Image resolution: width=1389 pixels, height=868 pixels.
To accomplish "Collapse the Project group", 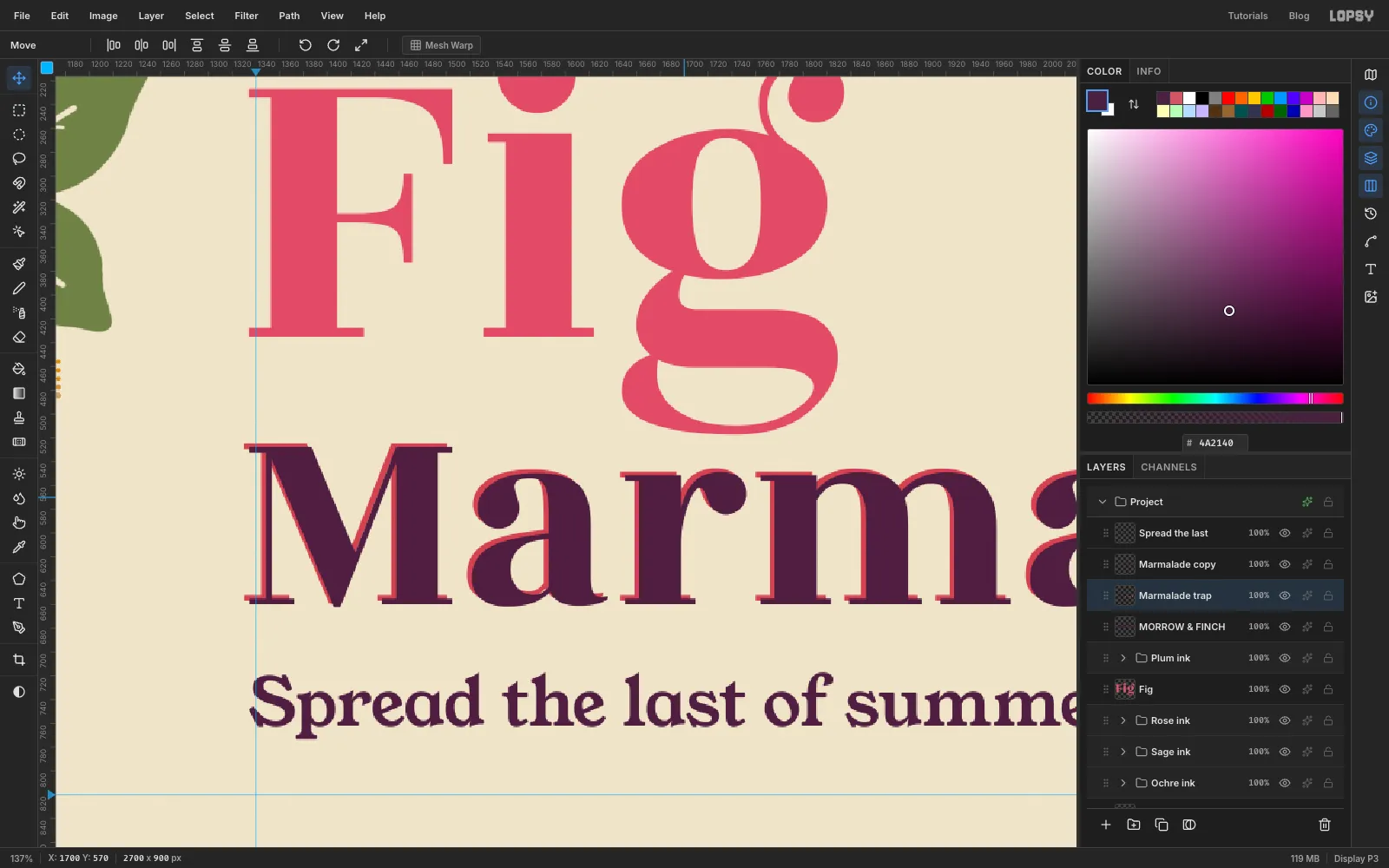I will [1103, 502].
